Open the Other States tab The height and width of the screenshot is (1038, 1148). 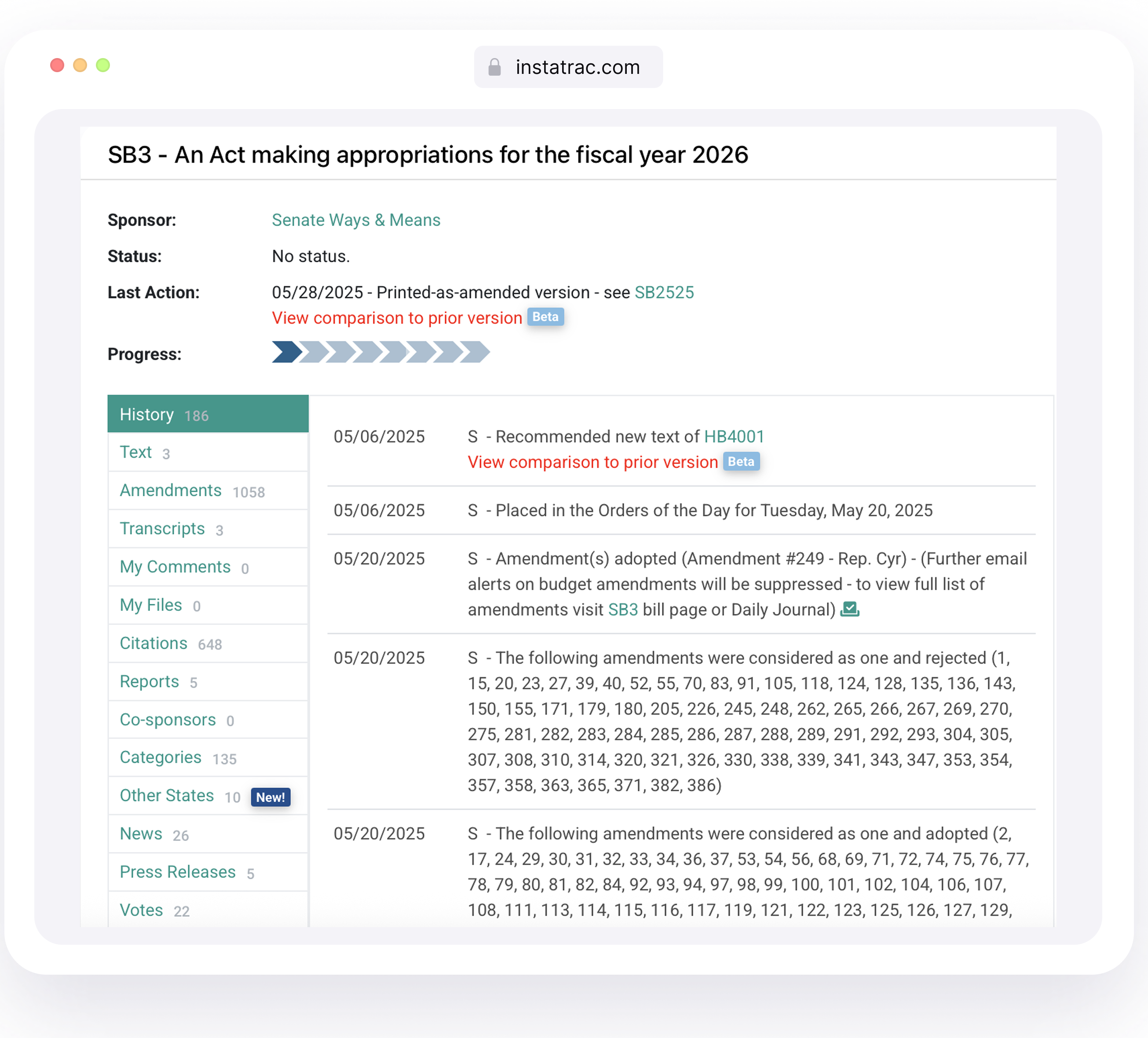(208, 796)
